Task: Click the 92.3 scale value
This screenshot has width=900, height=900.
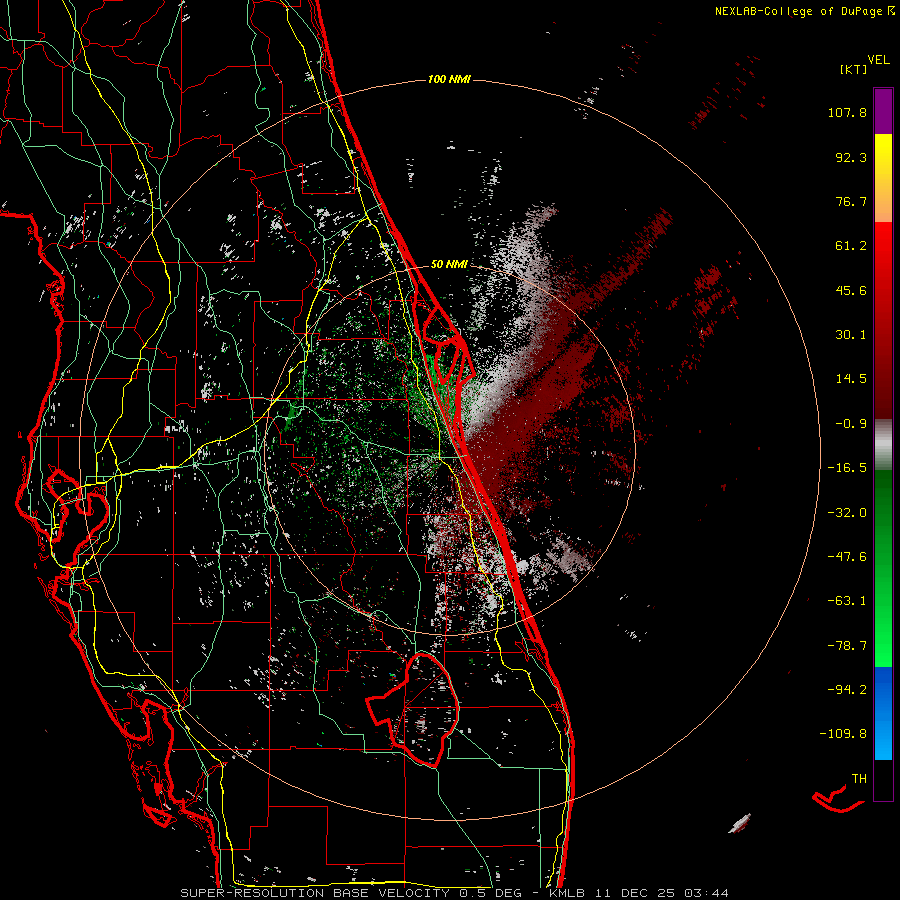Action: [x=851, y=157]
